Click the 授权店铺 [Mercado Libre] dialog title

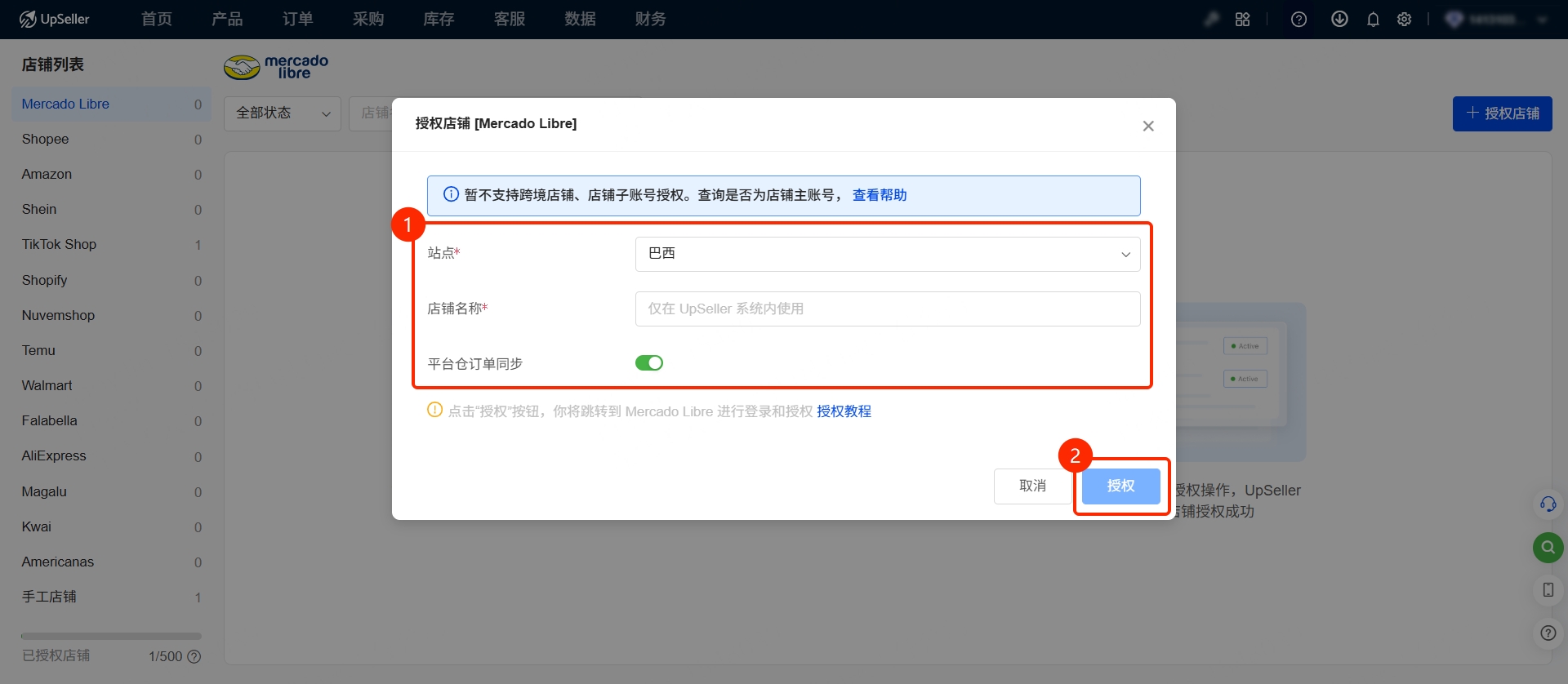coord(496,124)
